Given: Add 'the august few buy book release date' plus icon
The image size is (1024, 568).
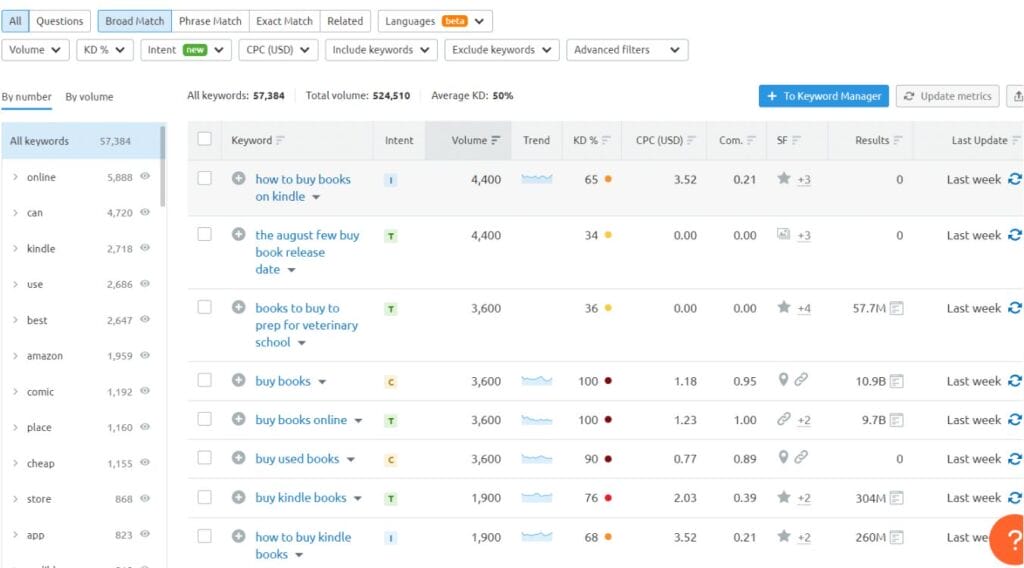Looking at the screenshot, I should click(238, 234).
